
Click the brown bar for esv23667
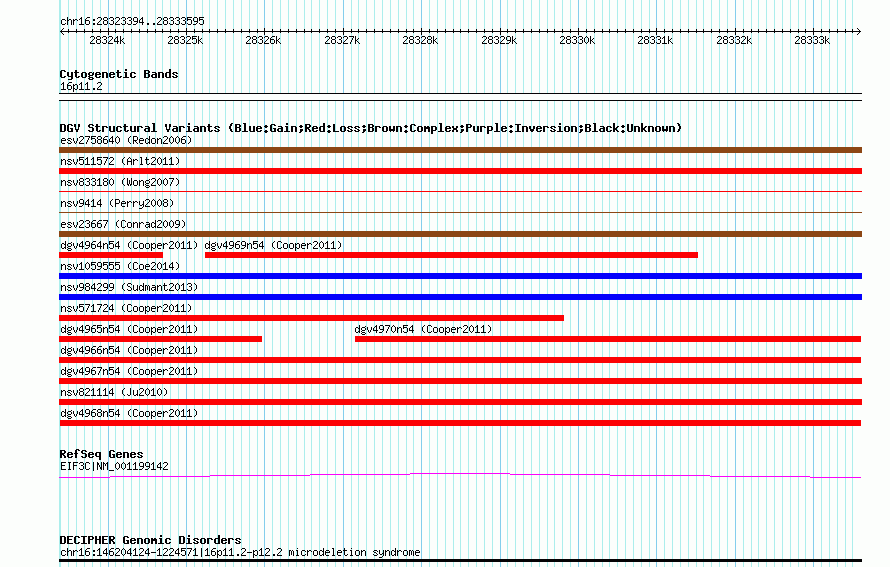pyautogui.click(x=460, y=234)
